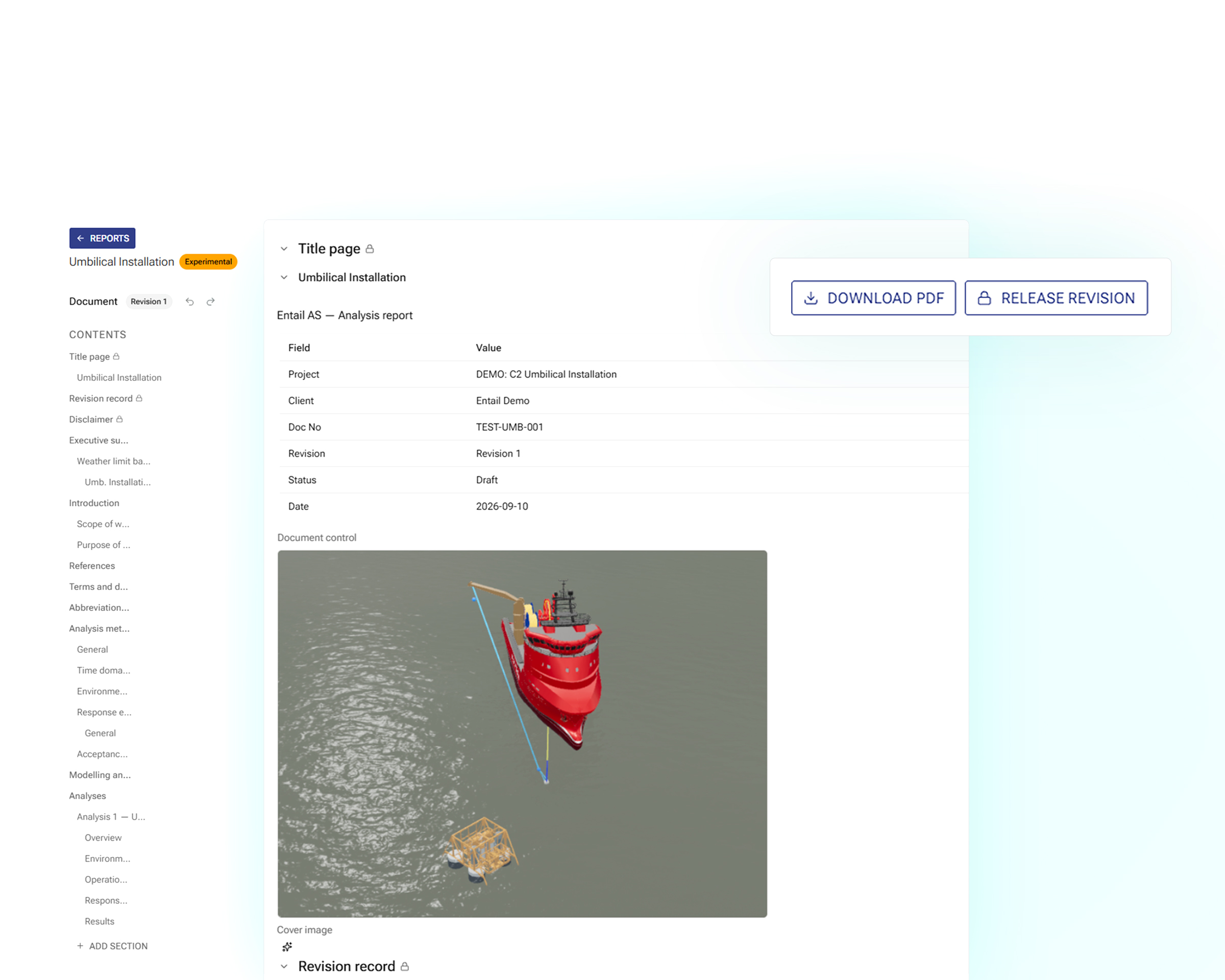Screen dimensions: 1225x980
Task: Jump to Results in contents list
Action: [x=100, y=921]
